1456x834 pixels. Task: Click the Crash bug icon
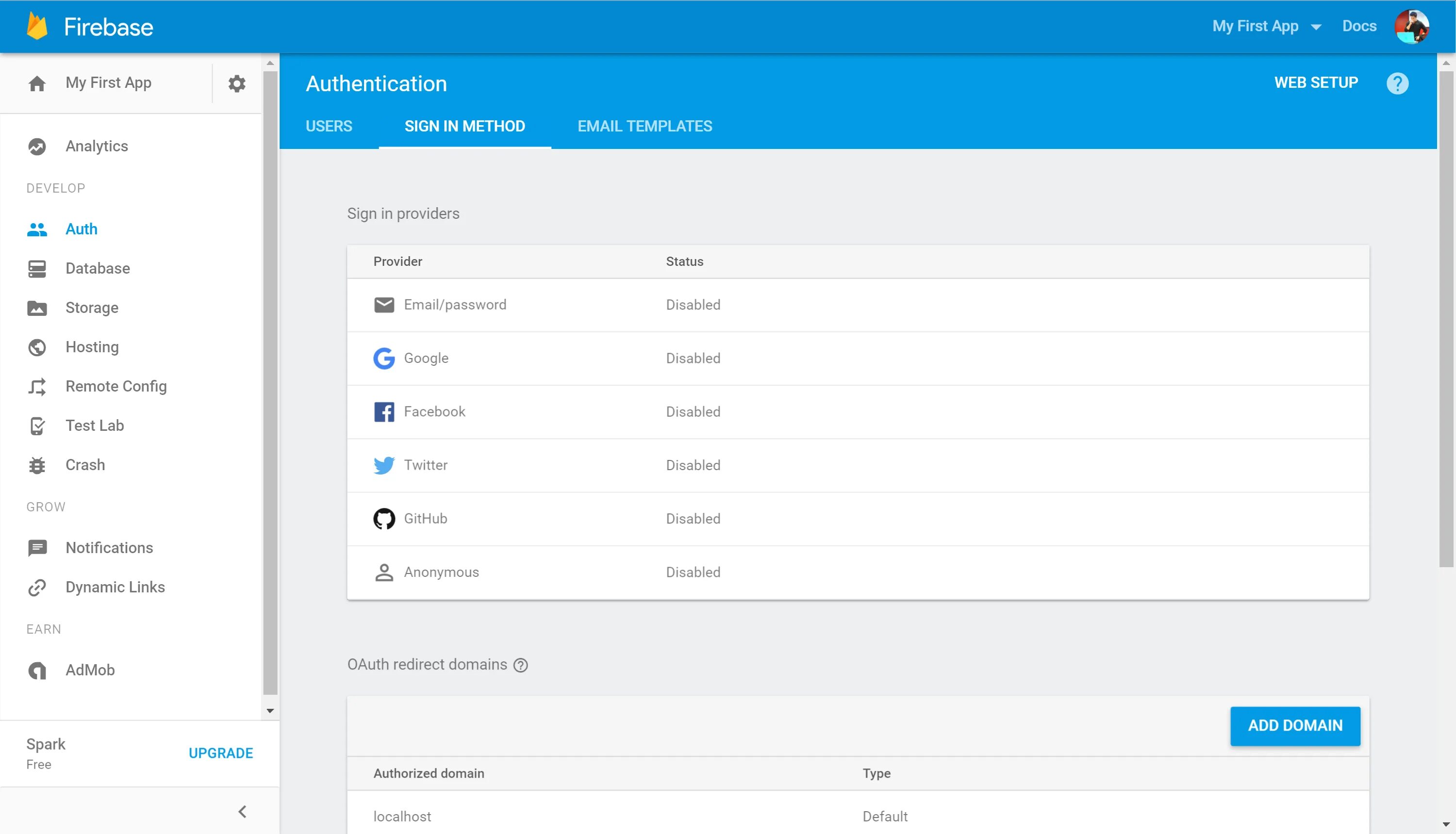click(x=37, y=465)
